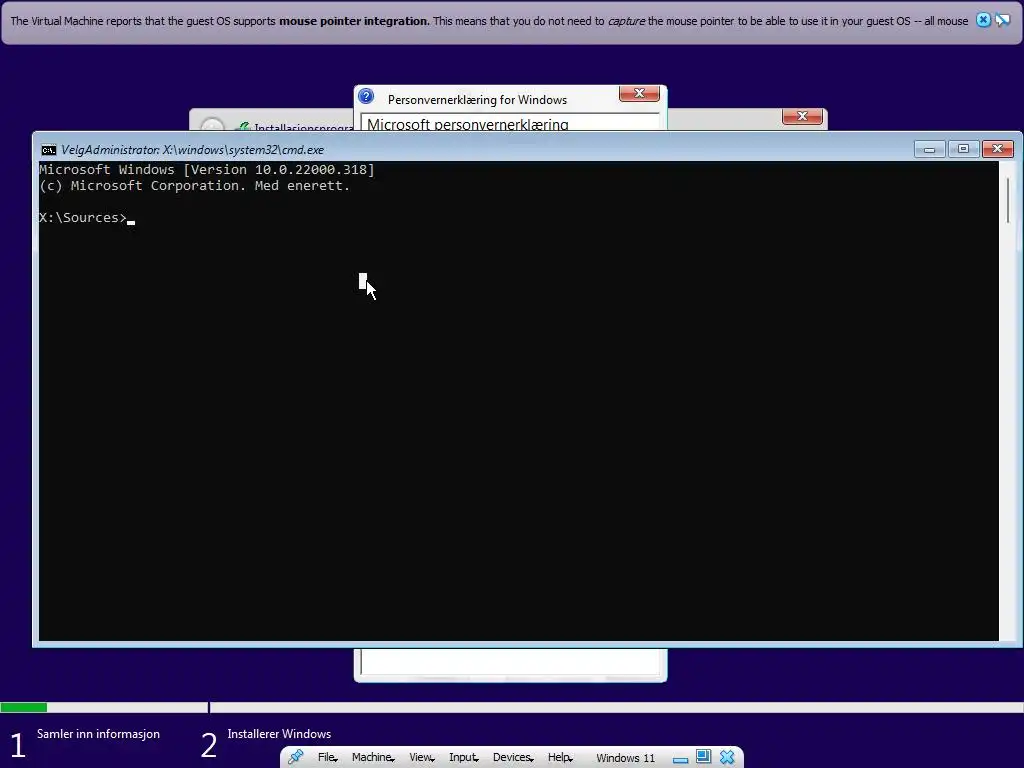
Task: Close VM using mini toolbar X icon
Action: coord(727,757)
